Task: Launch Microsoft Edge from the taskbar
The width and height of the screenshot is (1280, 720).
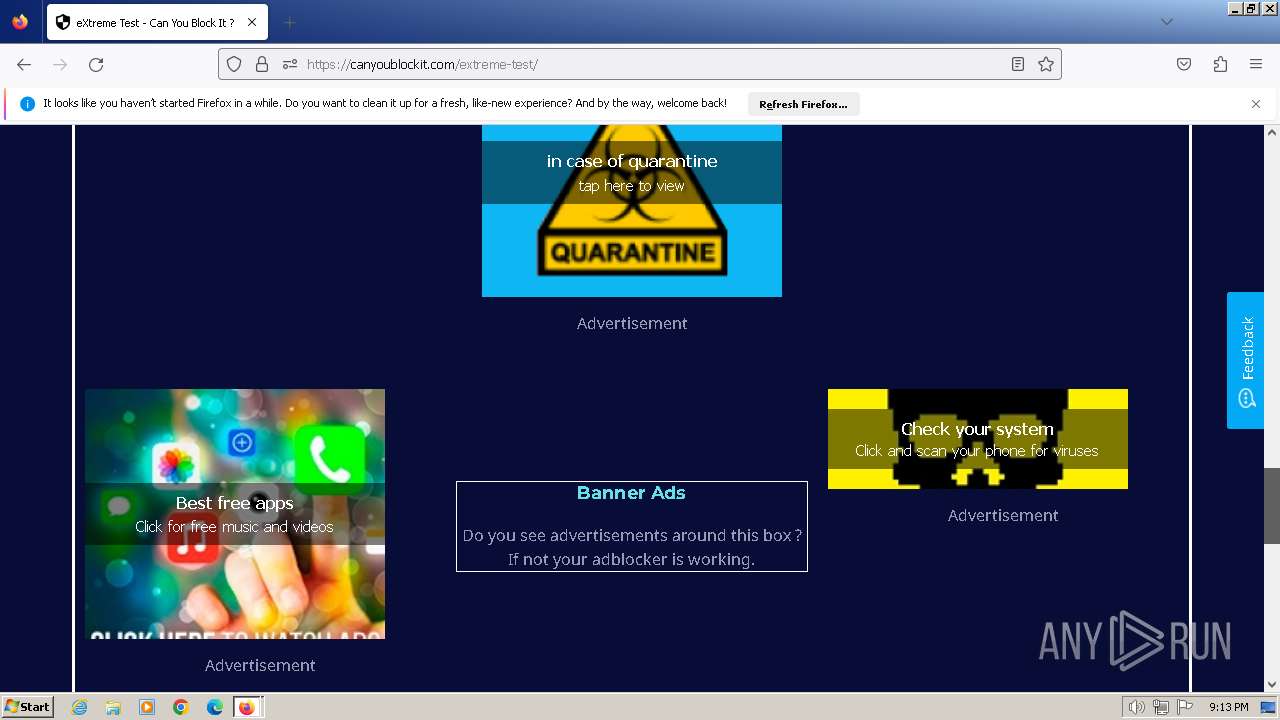Action: click(x=215, y=707)
